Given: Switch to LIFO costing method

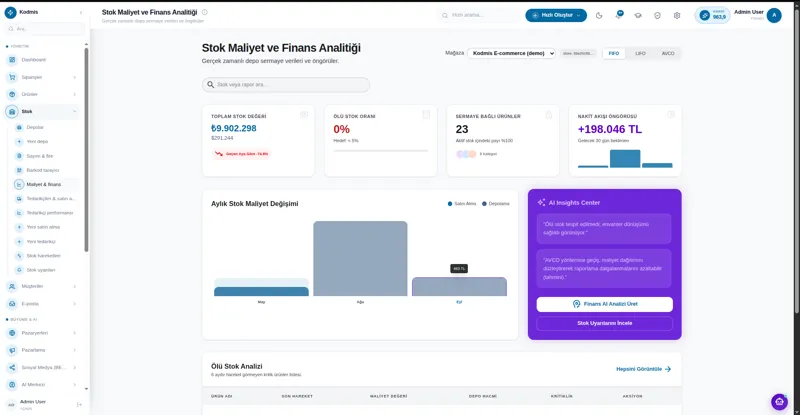Looking at the screenshot, I should (640, 53).
